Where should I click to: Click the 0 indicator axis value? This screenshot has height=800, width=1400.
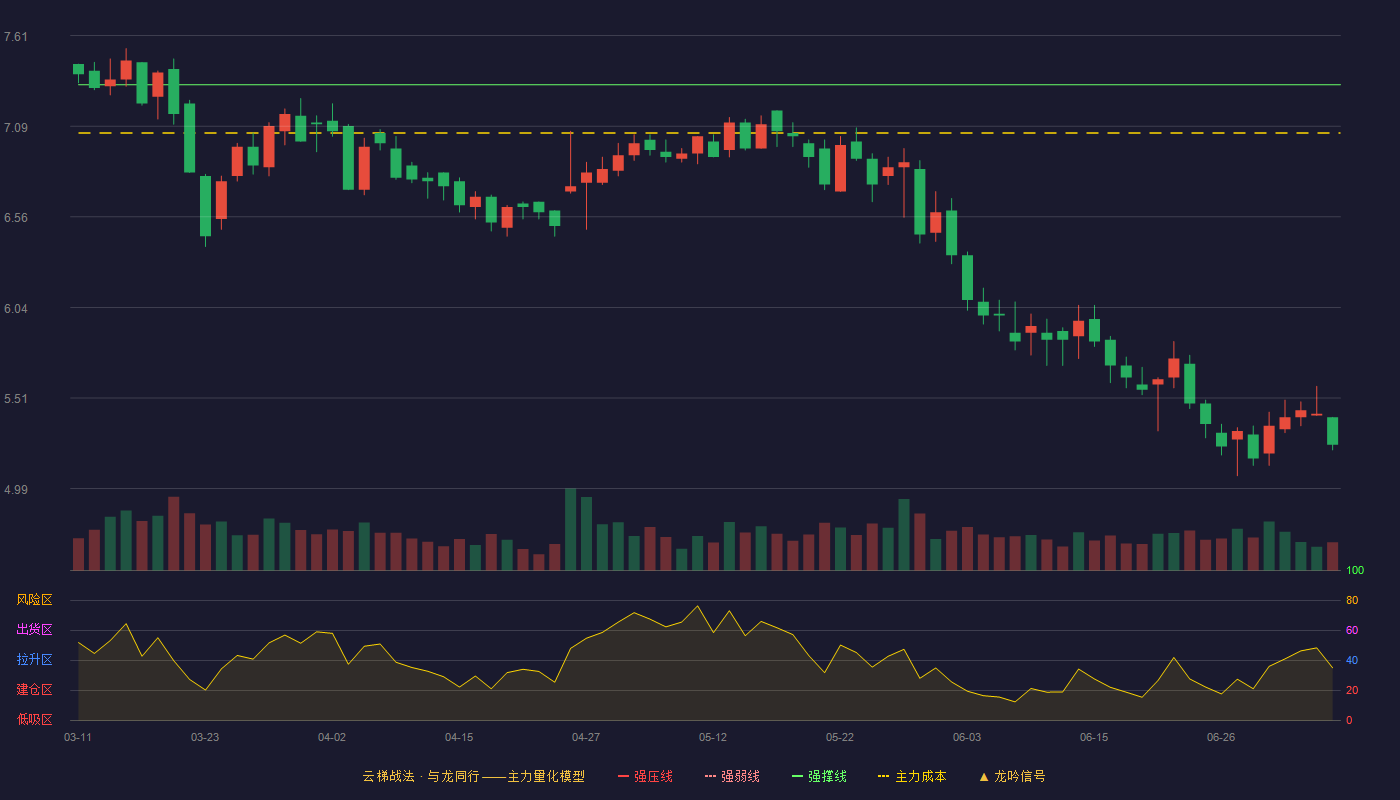(x=1349, y=720)
